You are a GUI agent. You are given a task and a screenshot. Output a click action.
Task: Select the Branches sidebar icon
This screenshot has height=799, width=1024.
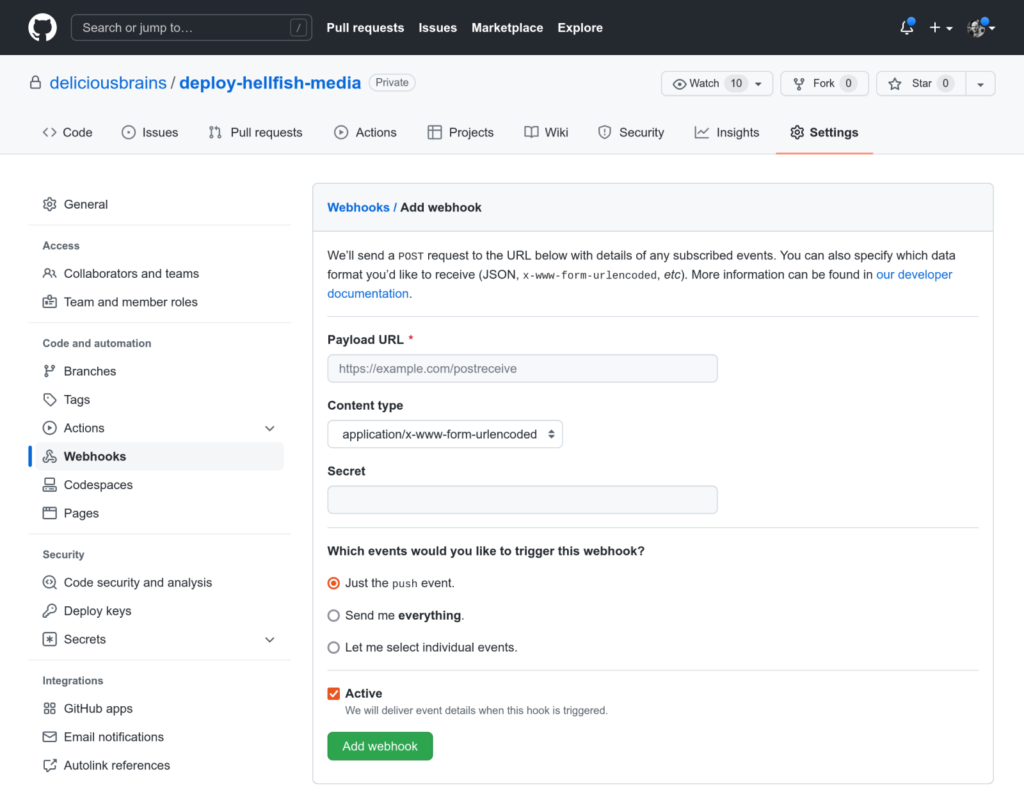tap(50, 371)
